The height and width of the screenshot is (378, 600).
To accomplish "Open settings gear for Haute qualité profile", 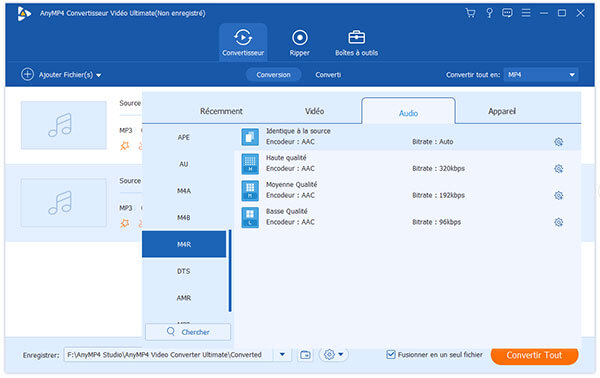I will point(558,169).
